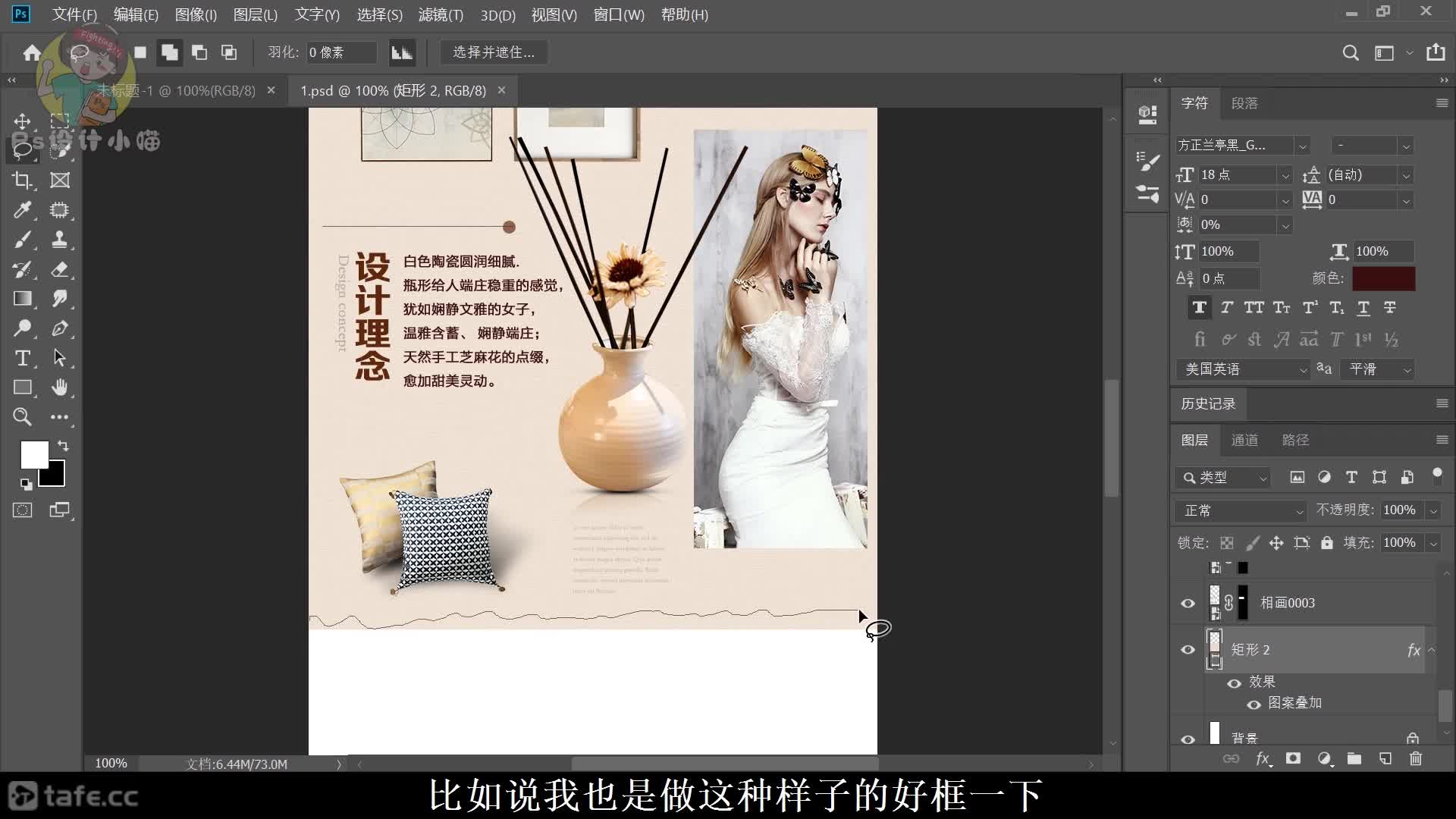This screenshot has width=1456, height=819.
Task: Click the zoom level 100% field
Action: click(111, 764)
